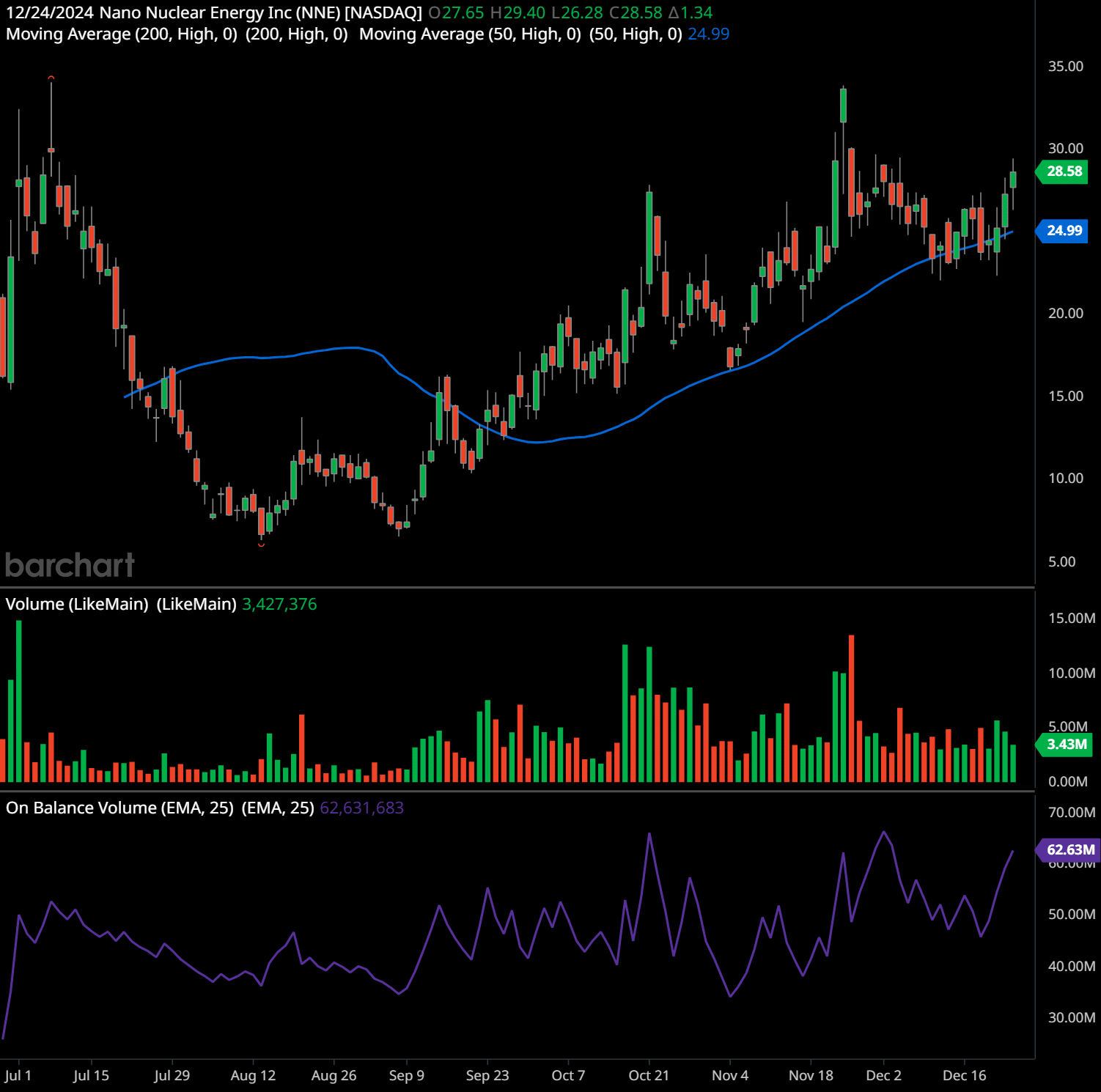Click the On Balance Volume (EMA, 25) label
This screenshot has height=1092, width=1101.
coord(119,808)
